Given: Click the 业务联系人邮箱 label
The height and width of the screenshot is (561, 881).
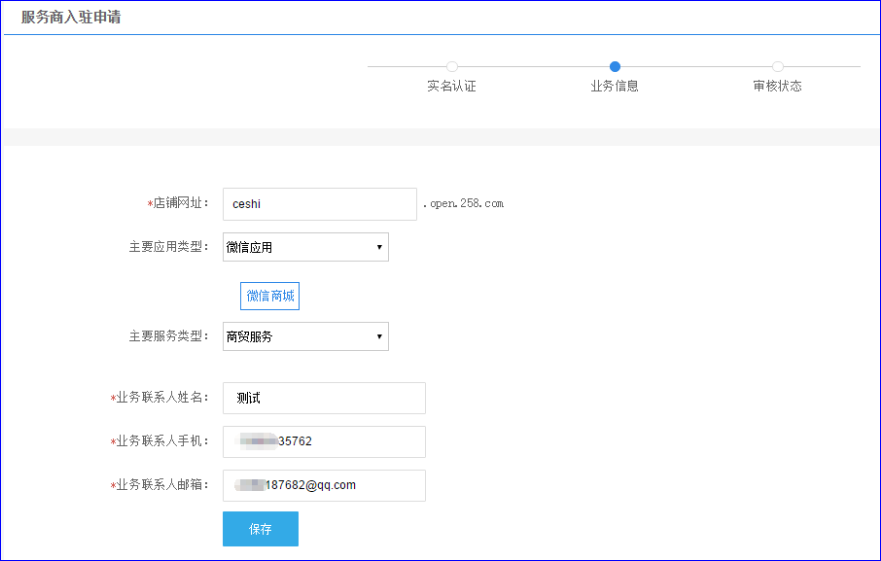Looking at the screenshot, I should coord(160,485).
